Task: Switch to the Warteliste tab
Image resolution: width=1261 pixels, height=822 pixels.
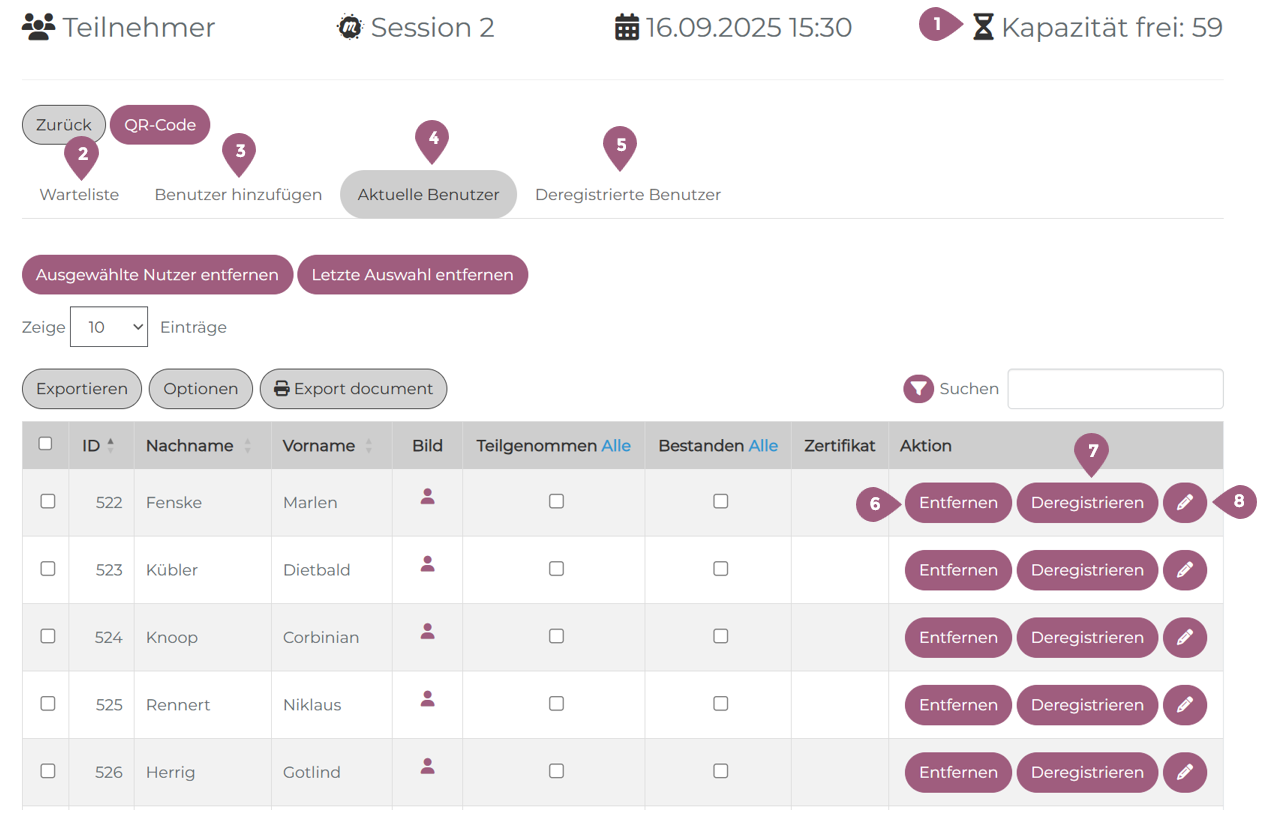Action: [79, 195]
